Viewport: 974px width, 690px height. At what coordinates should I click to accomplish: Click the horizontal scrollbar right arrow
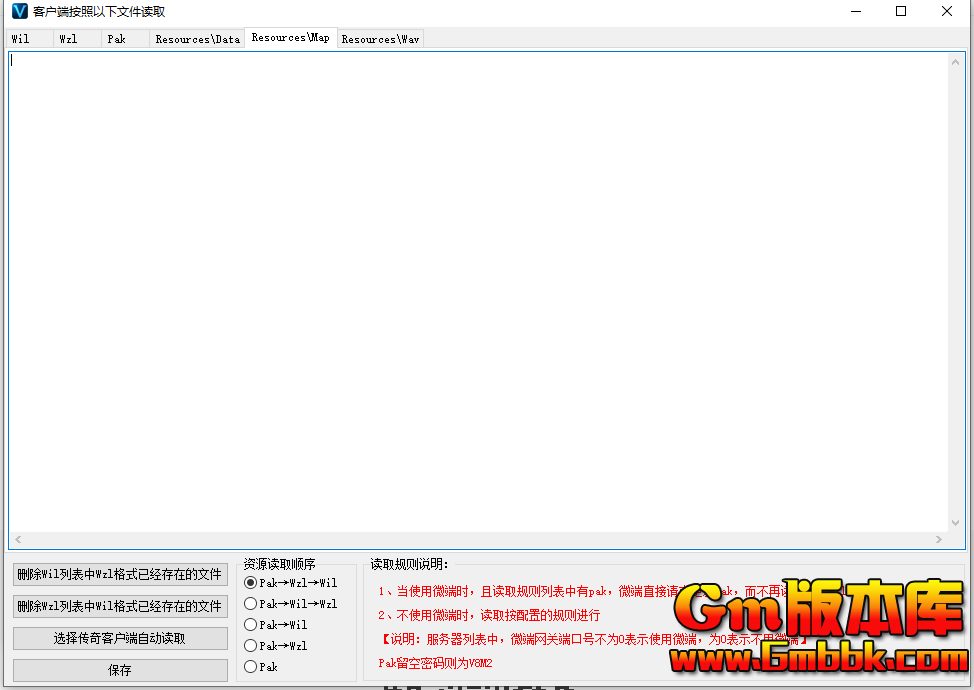pos(938,540)
